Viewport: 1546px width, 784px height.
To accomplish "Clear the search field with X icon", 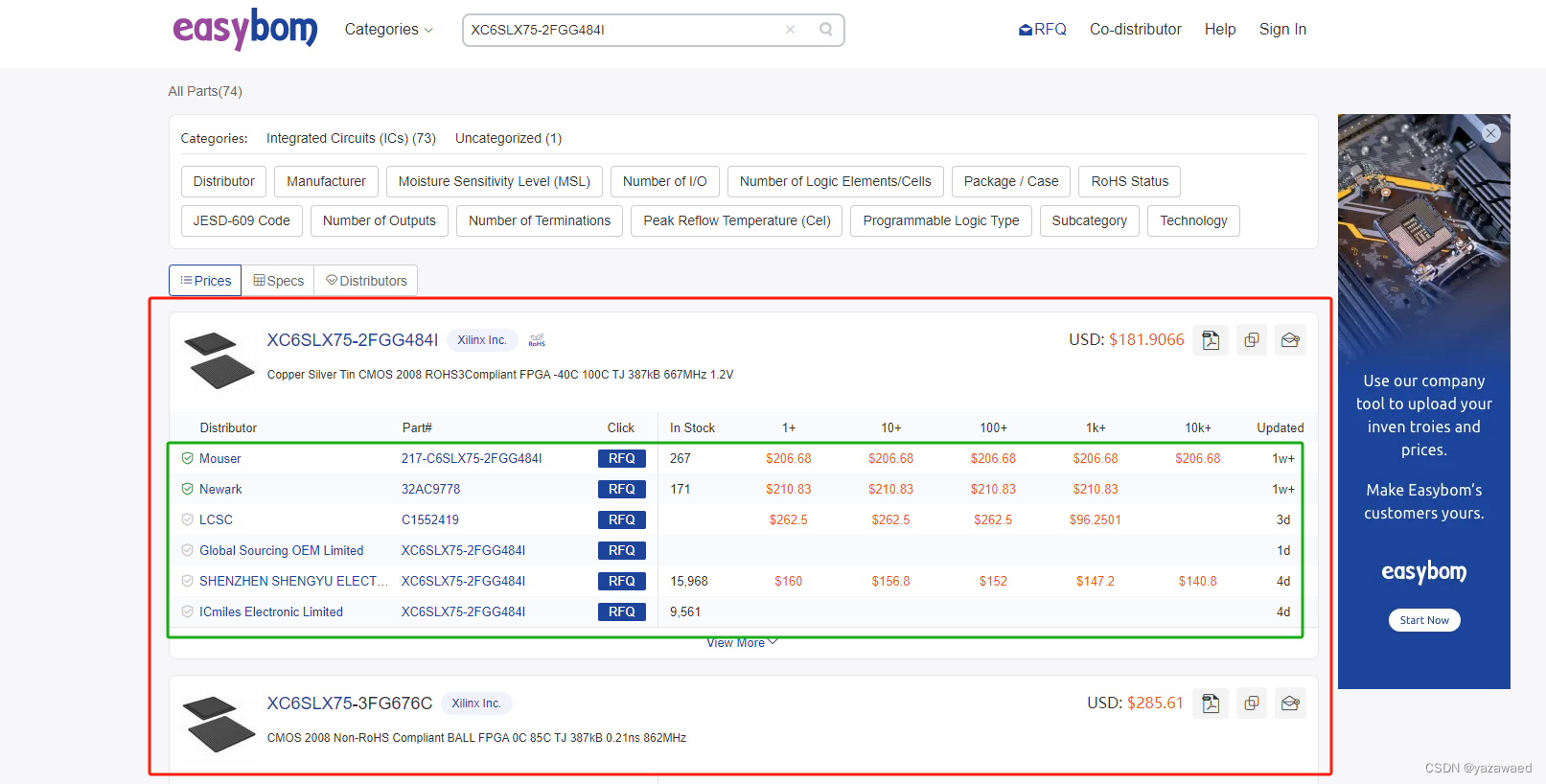I will (x=790, y=30).
